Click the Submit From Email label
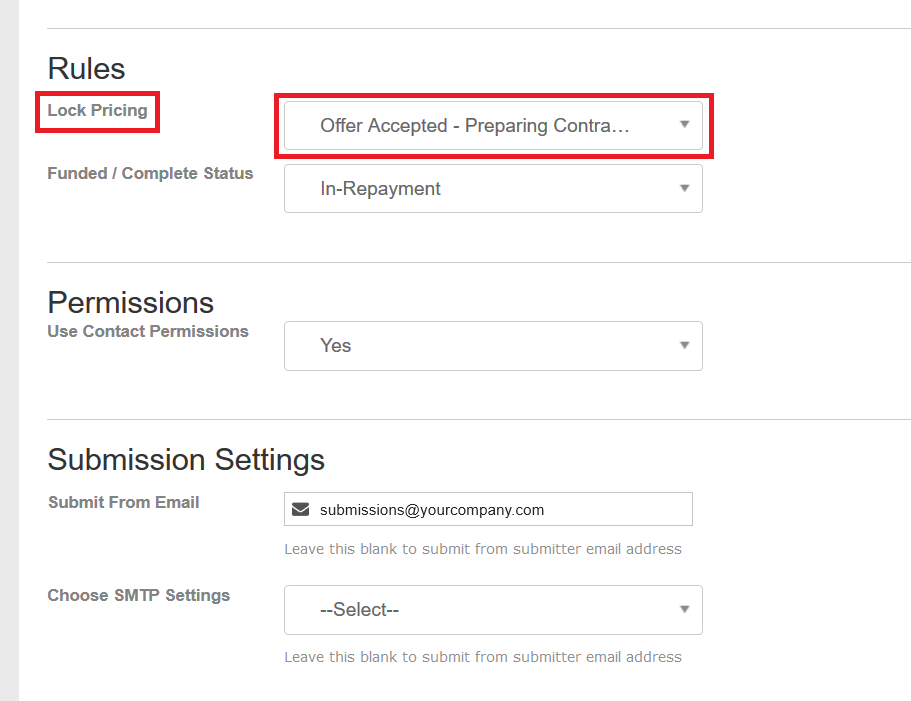Viewport: 911px width, 701px height. point(124,502)
